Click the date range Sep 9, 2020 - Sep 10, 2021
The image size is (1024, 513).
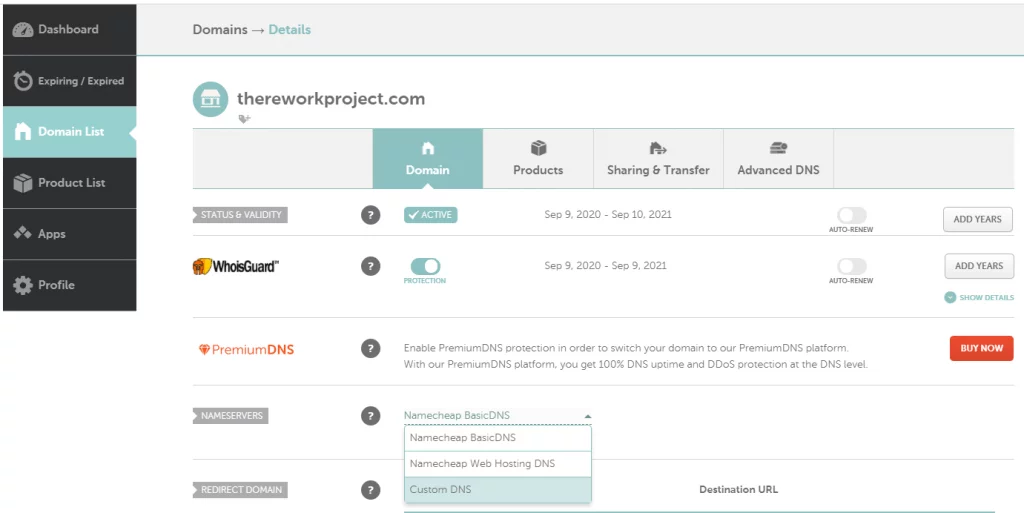[607, 215]
